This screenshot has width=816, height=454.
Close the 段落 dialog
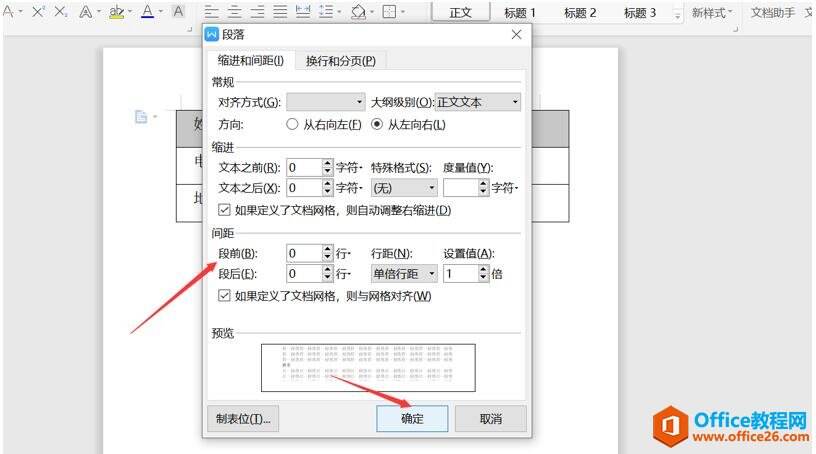point(516,34)
